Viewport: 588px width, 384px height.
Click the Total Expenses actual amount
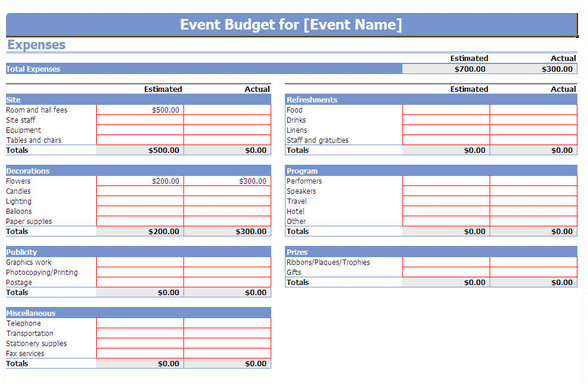click(x=533, y=69)
